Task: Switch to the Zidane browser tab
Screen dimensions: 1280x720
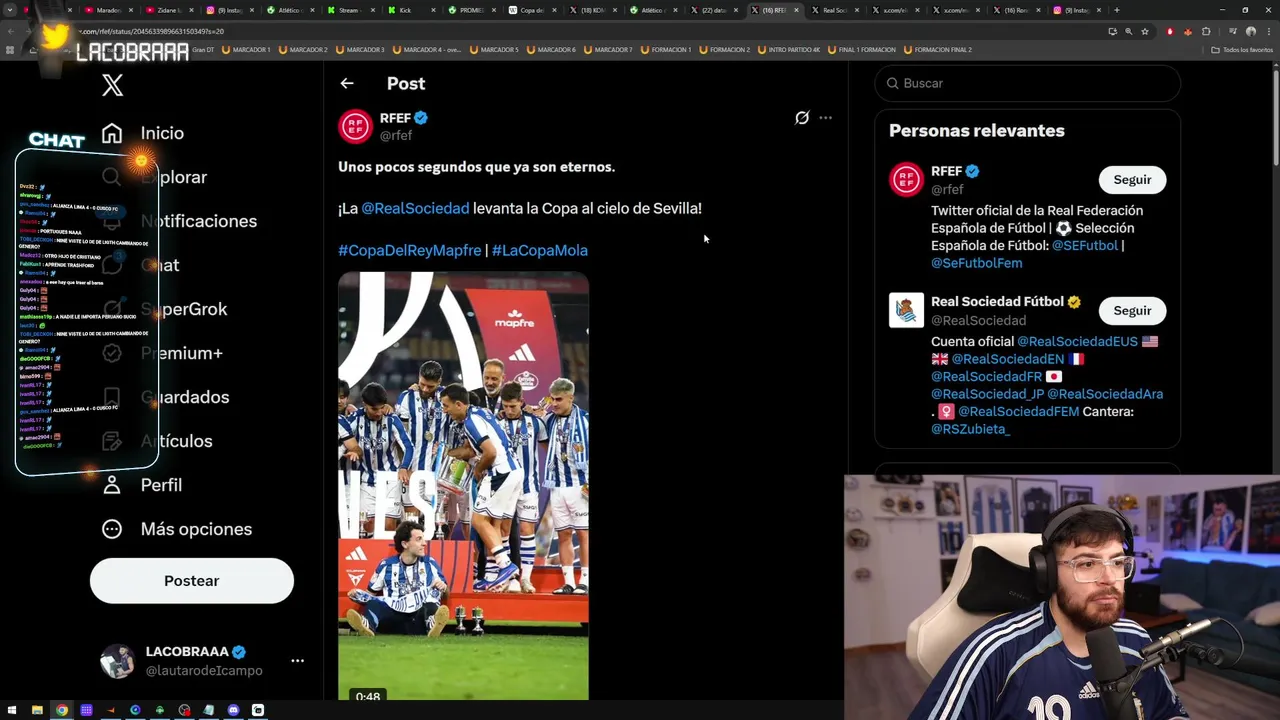Action: [x=168, y=10]
